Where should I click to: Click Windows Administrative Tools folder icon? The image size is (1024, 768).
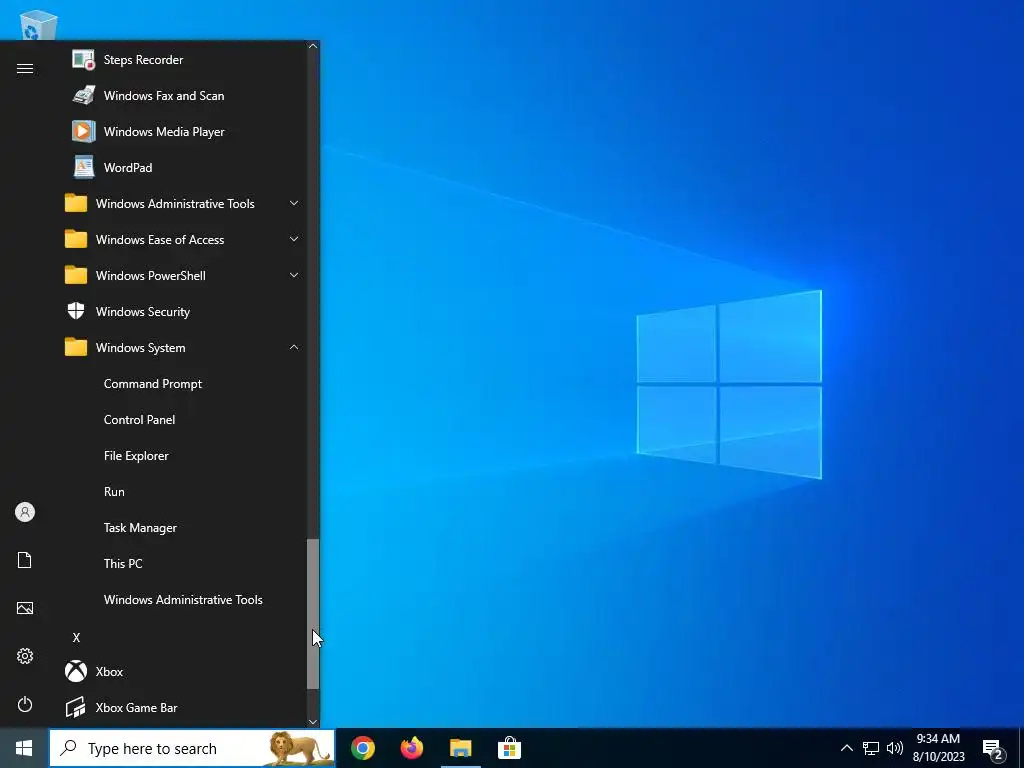tap(76, 203)
